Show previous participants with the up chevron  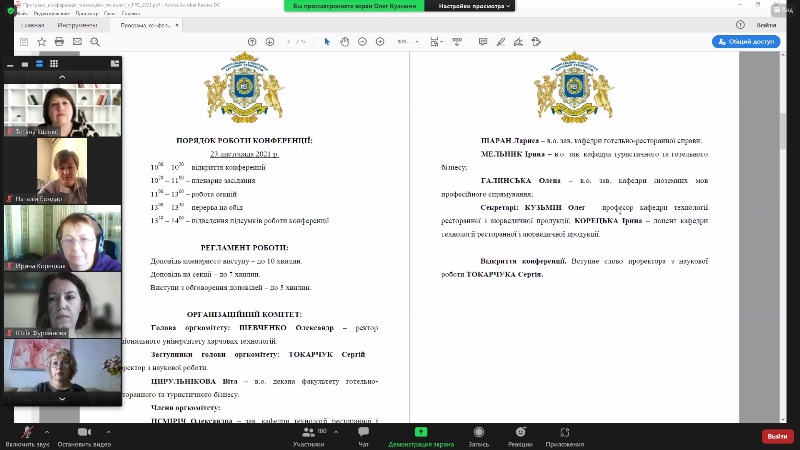pos(62,77)
